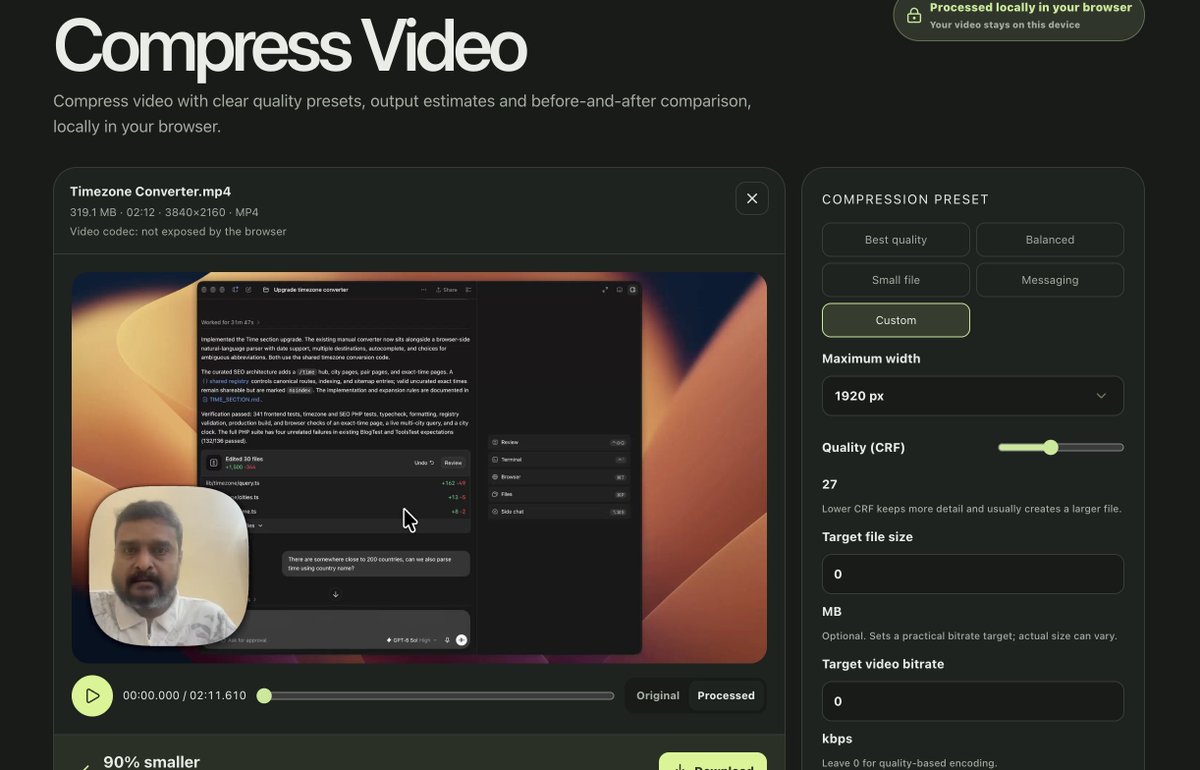Click the Target video bitrate field
The image size is (1200, 770).
(973, 702)
